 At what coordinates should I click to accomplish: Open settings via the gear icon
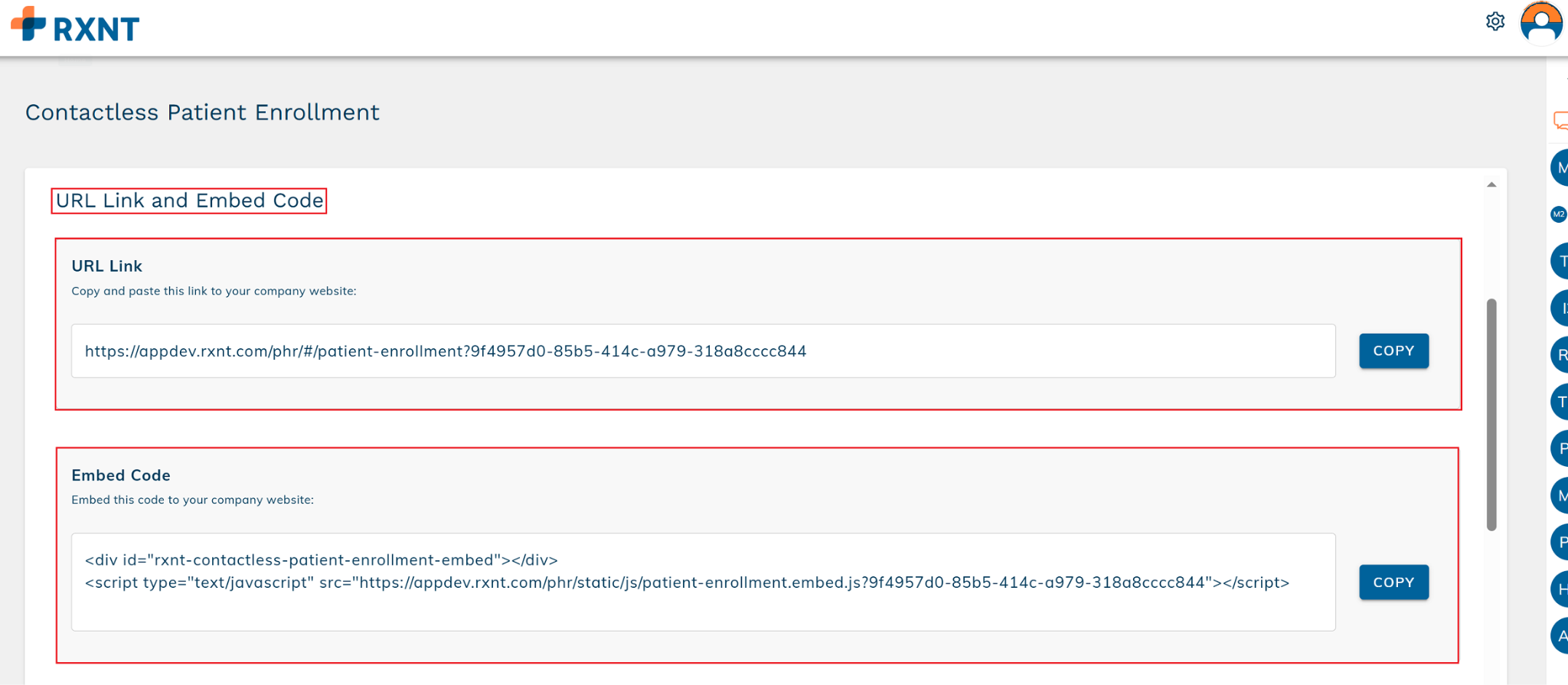point(1494,21)
